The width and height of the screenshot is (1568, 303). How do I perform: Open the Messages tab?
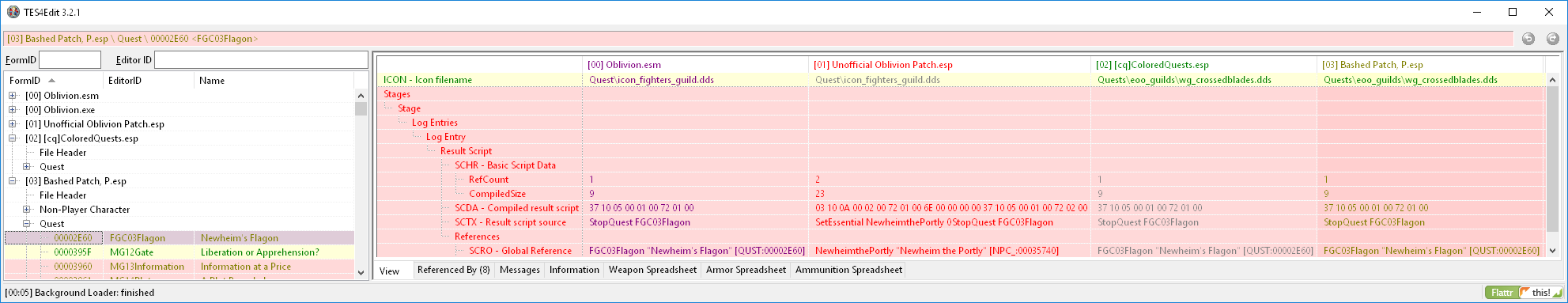pyautogui.click(x=520, y=270)
